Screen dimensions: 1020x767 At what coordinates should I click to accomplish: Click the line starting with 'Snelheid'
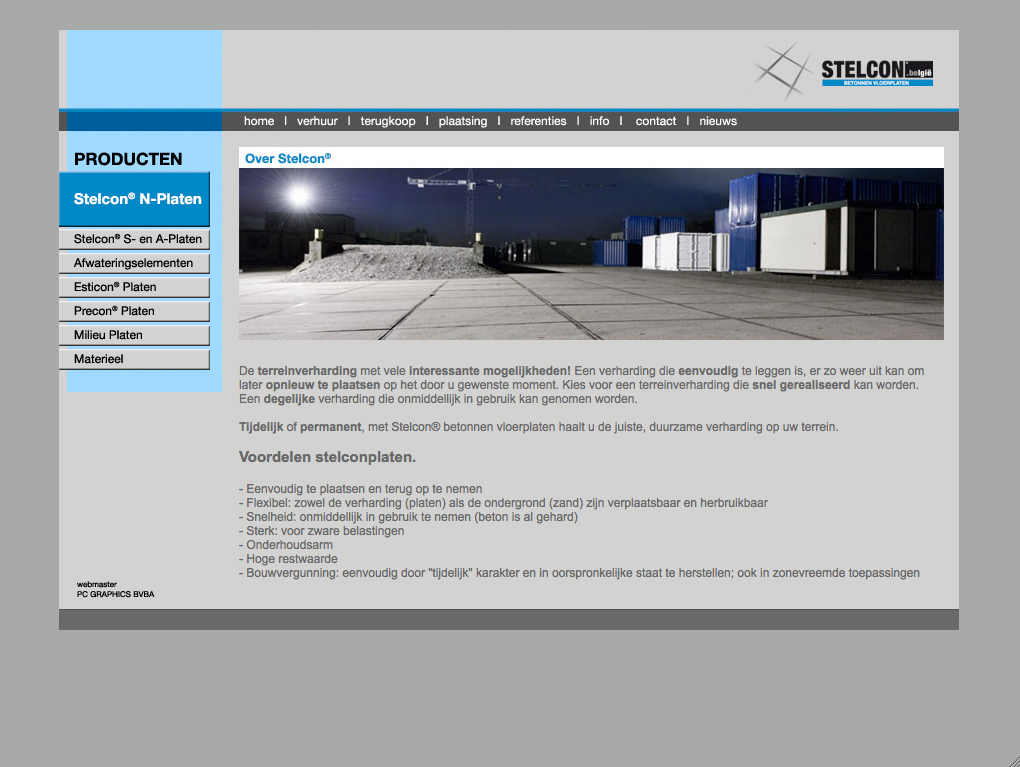[x=408, y=517]
